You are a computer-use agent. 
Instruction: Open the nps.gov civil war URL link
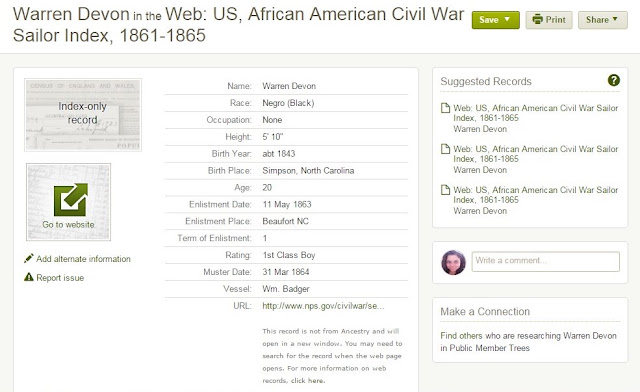(x=323, y=306)
